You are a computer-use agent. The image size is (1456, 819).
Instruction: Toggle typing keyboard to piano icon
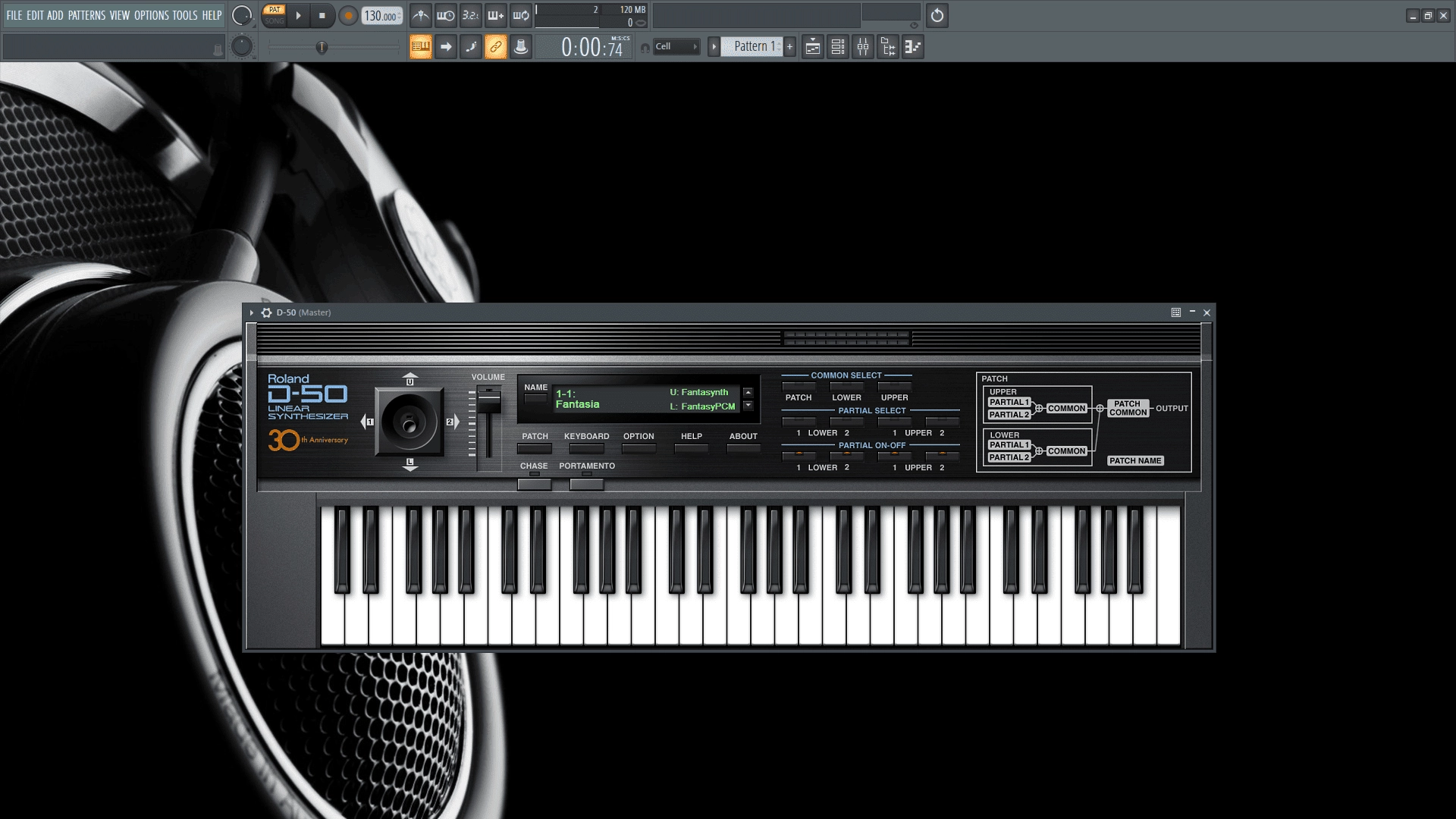click(x=421, y=47)
